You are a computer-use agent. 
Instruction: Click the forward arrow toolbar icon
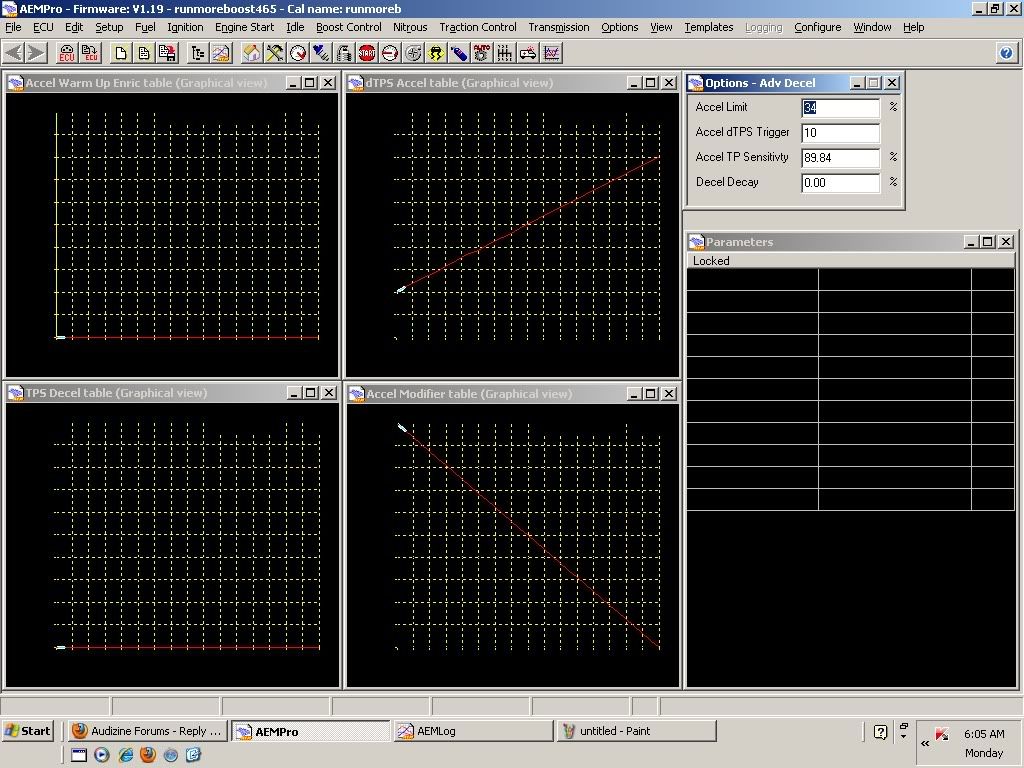click(x=37, y=53)
